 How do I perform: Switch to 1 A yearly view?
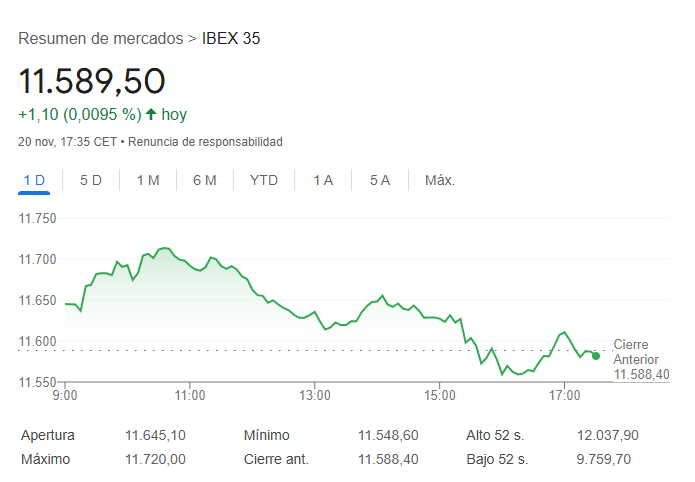323,180
